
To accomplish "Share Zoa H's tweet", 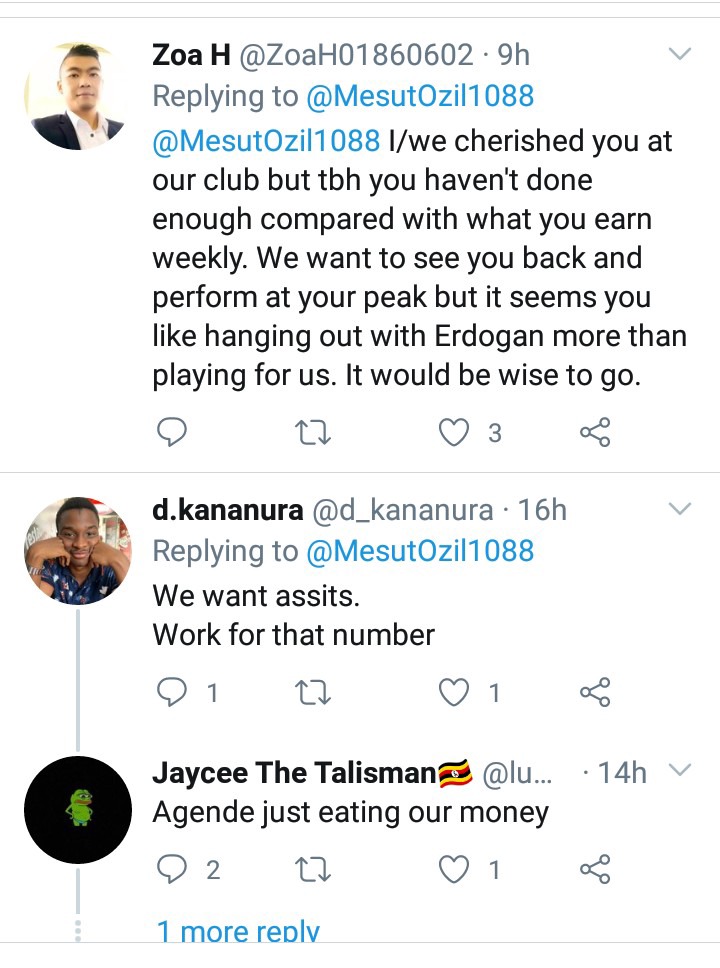I will pyautogui.click(x=595, y=432).
